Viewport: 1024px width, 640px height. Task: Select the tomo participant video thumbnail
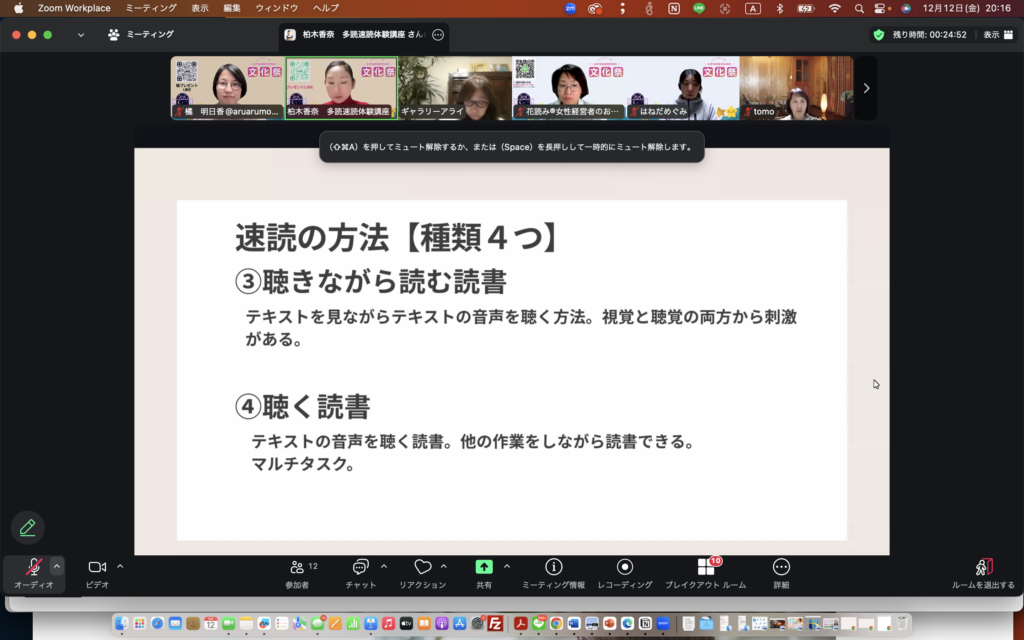(796, 88)
